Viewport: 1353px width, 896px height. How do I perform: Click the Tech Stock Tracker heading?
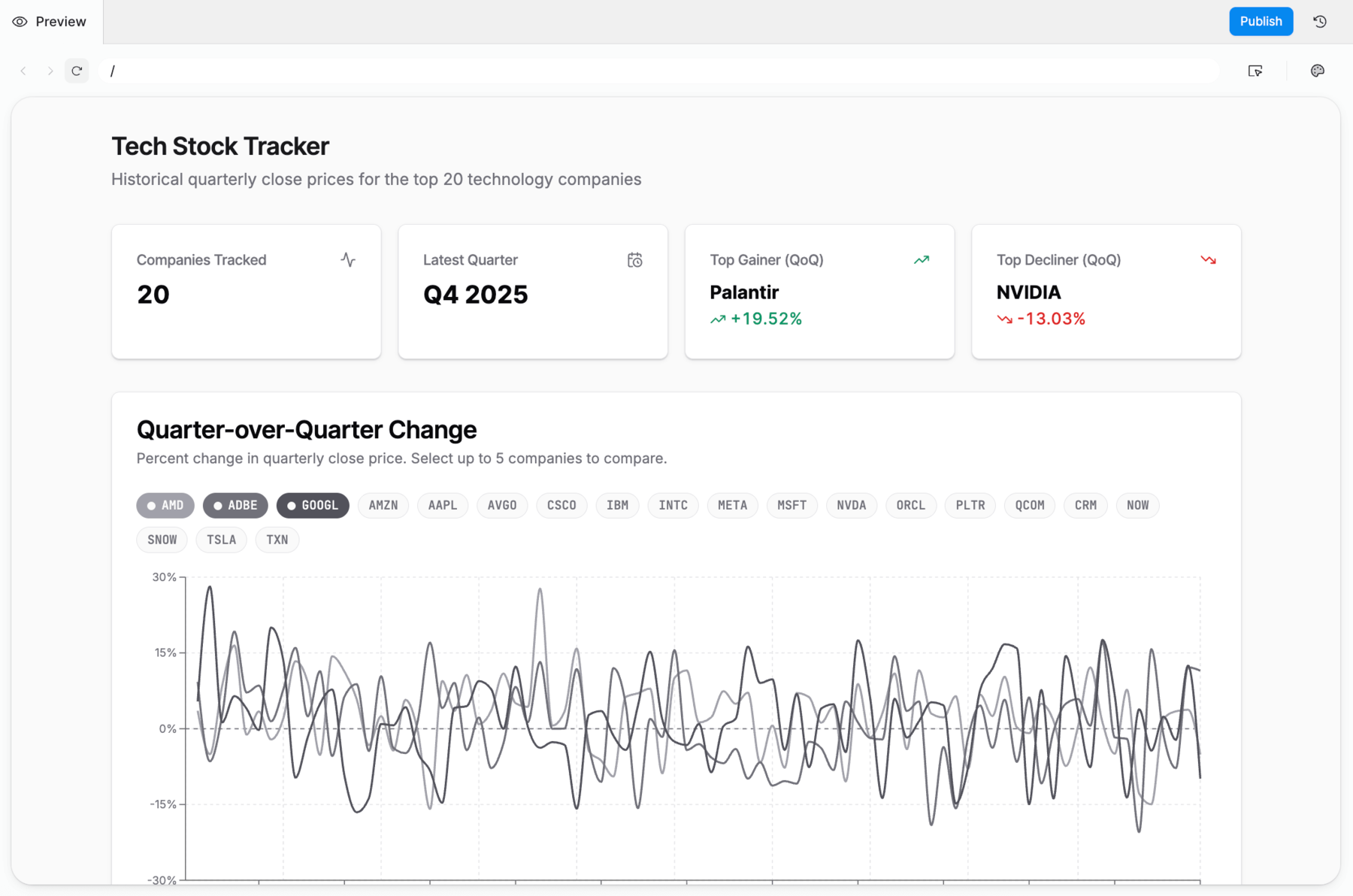[x=220, y=147]
